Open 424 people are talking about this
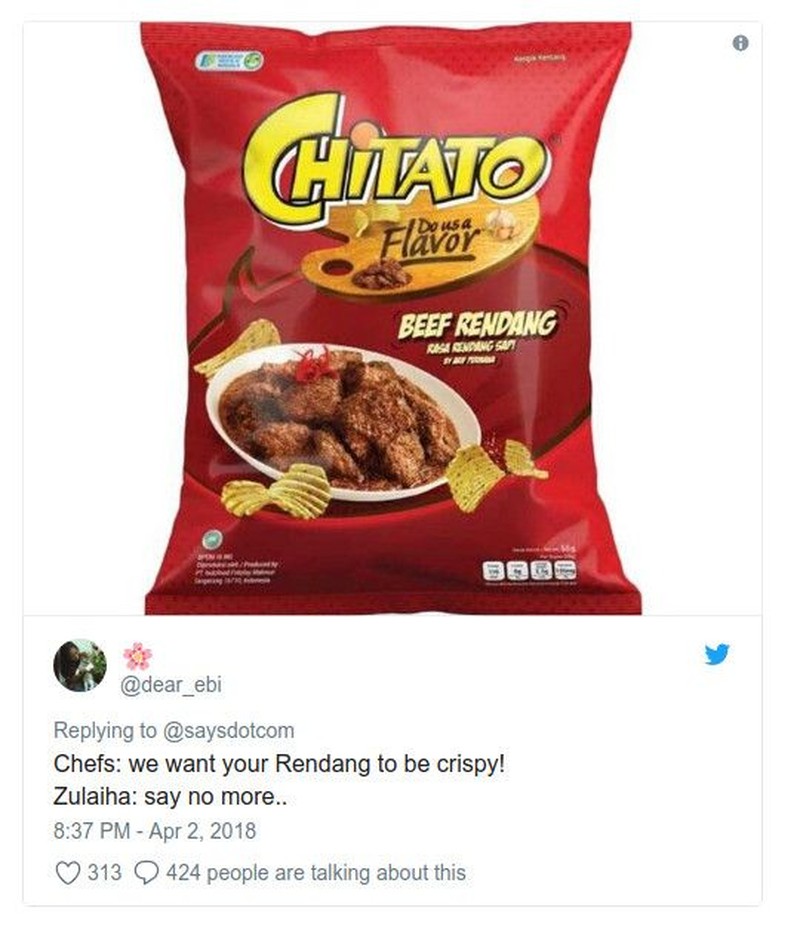This screenshot has width=800, height=932. (x=316, y=873)
